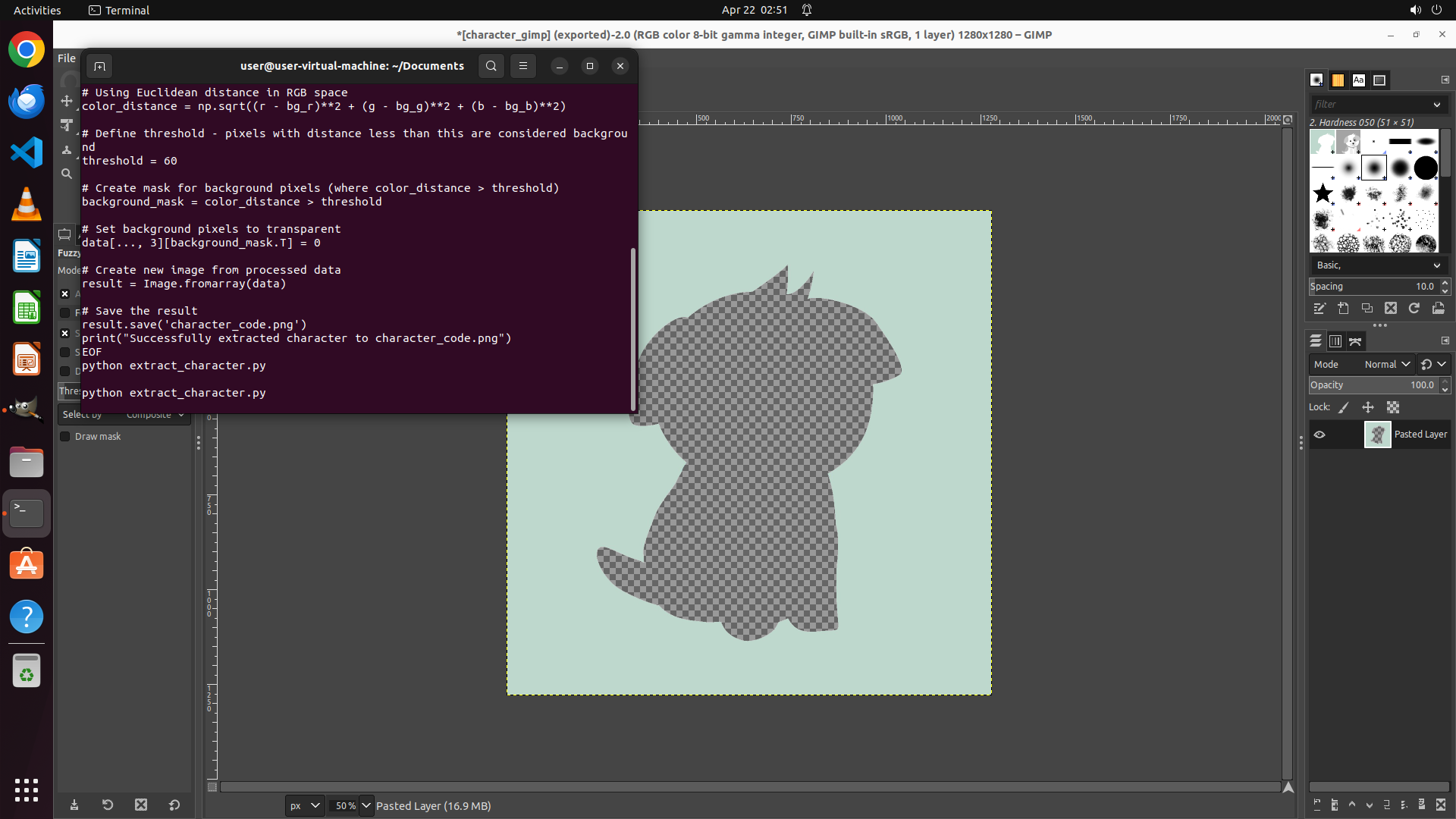
Task: Create a new brush icon
Action: pyautogui.click(x=1343, y=309)
